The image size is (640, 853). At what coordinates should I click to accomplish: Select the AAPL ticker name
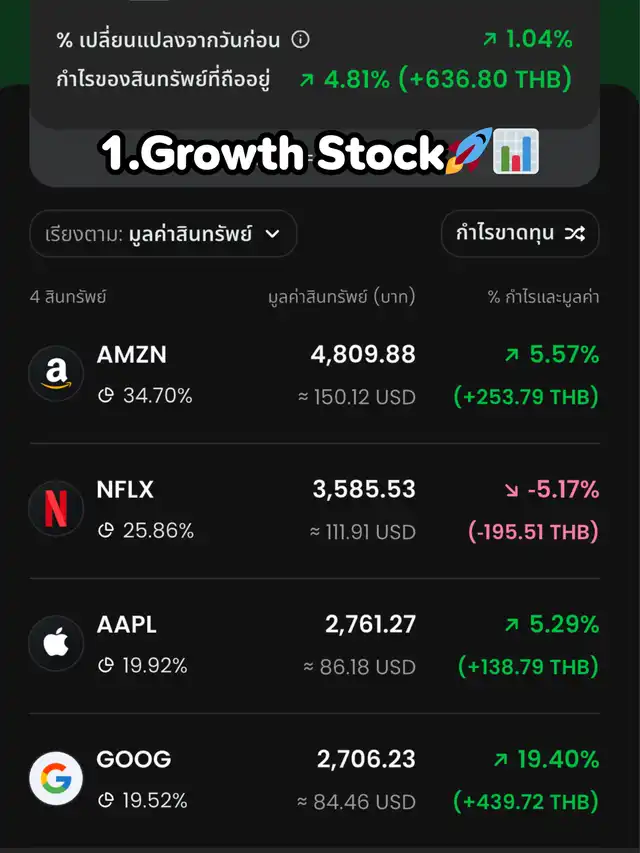tap(127, 625)
